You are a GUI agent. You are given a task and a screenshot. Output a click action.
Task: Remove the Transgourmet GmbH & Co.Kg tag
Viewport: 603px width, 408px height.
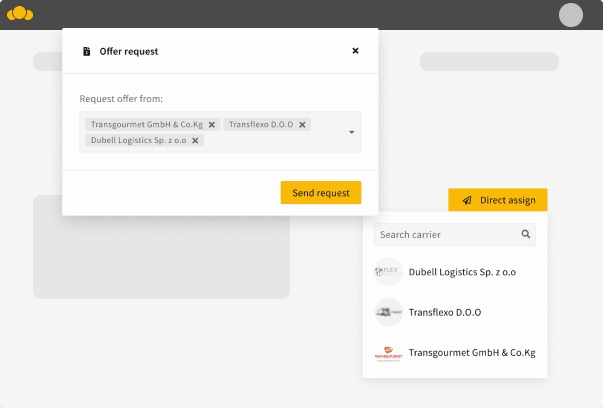212,125
